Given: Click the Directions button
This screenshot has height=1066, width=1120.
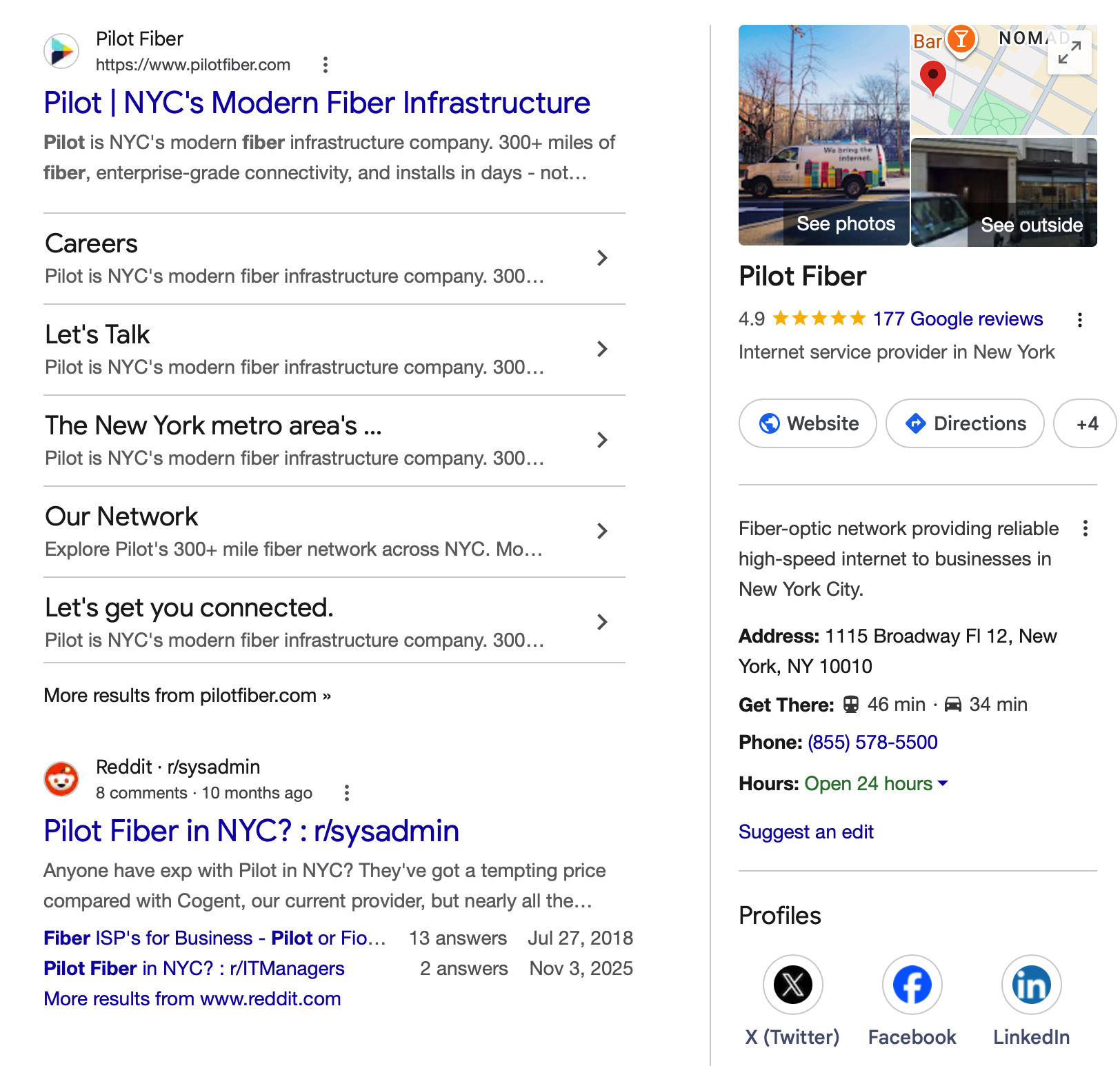Looking at the screenshot, I should click(x=965, y=423).
